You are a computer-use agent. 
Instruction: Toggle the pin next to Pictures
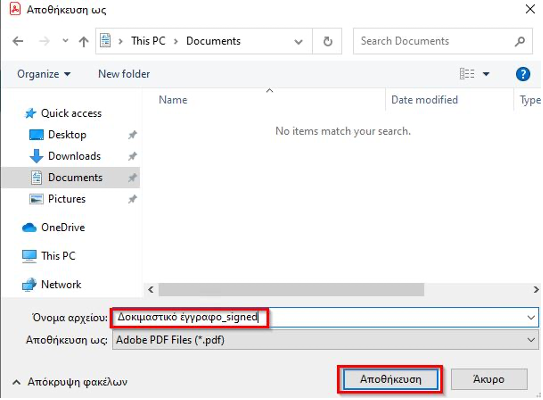click(132, 199)
